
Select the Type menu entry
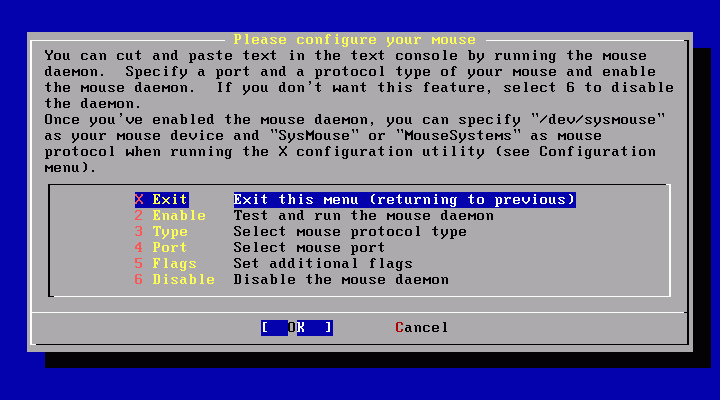(x=300, y=232)
